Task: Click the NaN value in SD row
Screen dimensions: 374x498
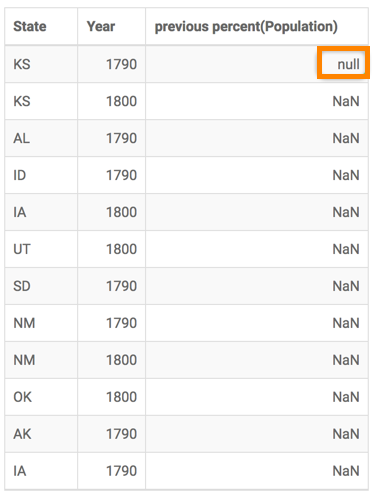Action: click(346, 286)
